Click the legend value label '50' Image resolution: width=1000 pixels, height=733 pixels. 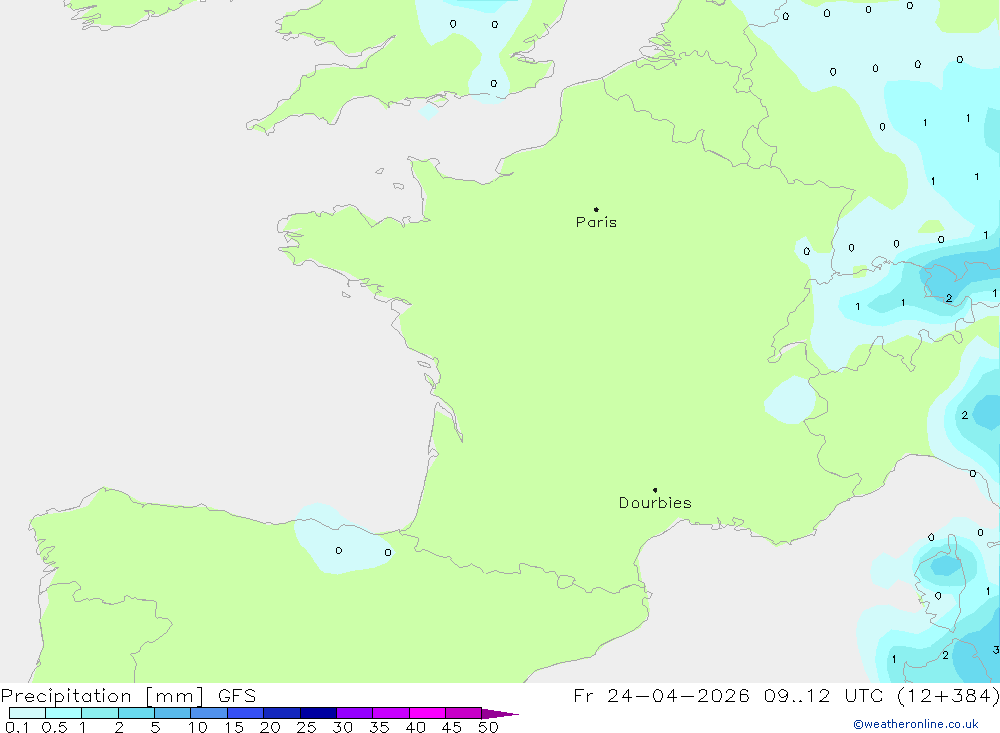click(x=488, y=727)
